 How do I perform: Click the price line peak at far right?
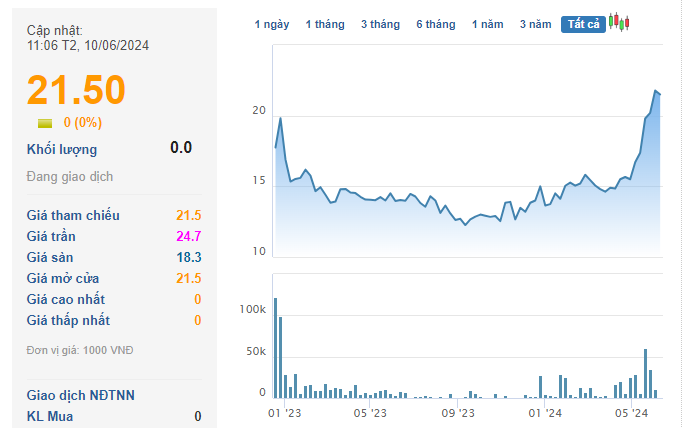coord(656,92)
